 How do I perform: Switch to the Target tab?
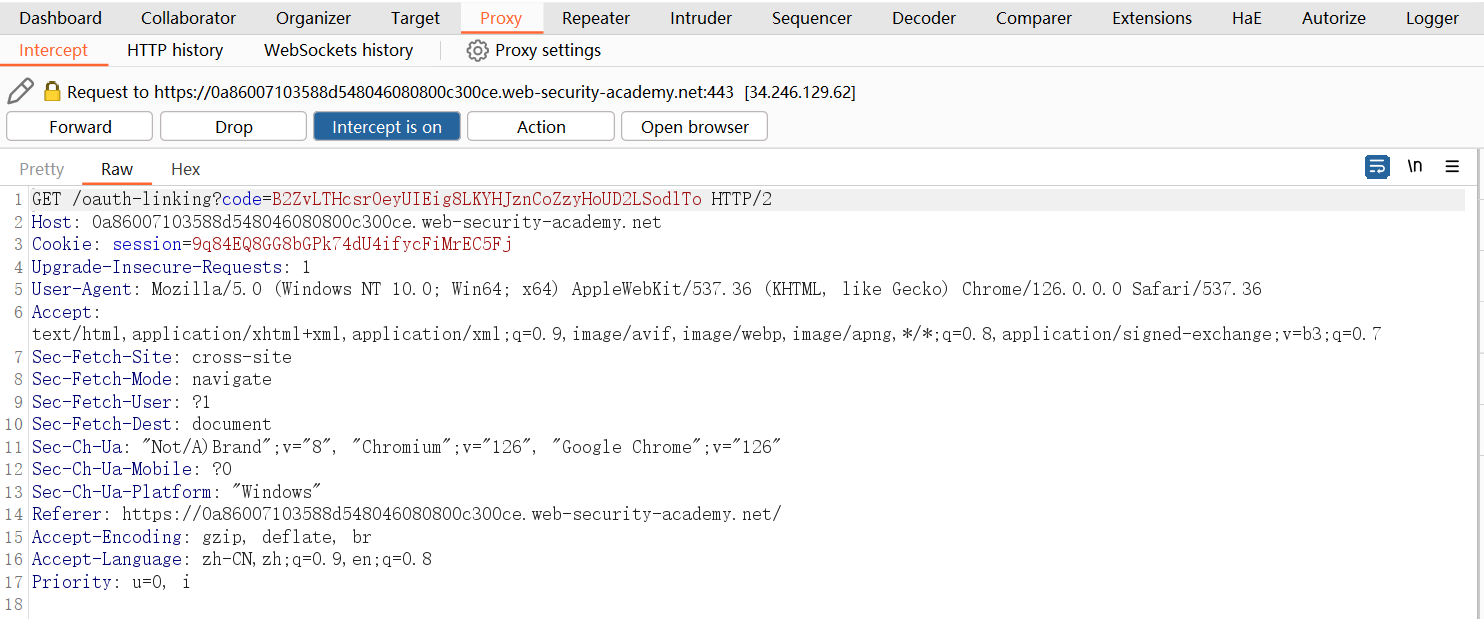[416, 18]
